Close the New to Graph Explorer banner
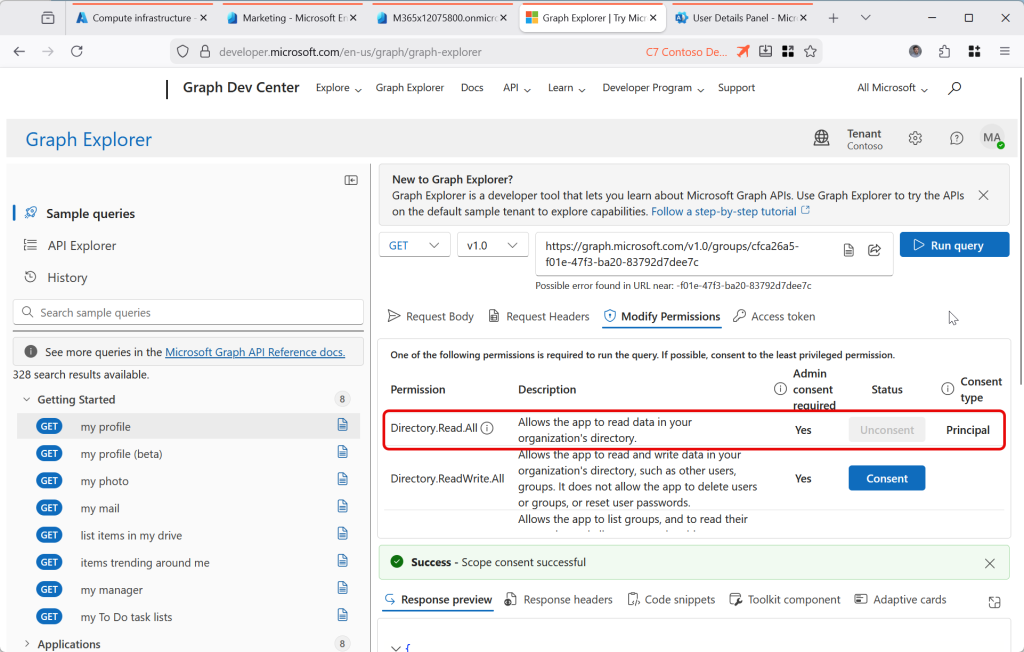 (x=983, y=196)
